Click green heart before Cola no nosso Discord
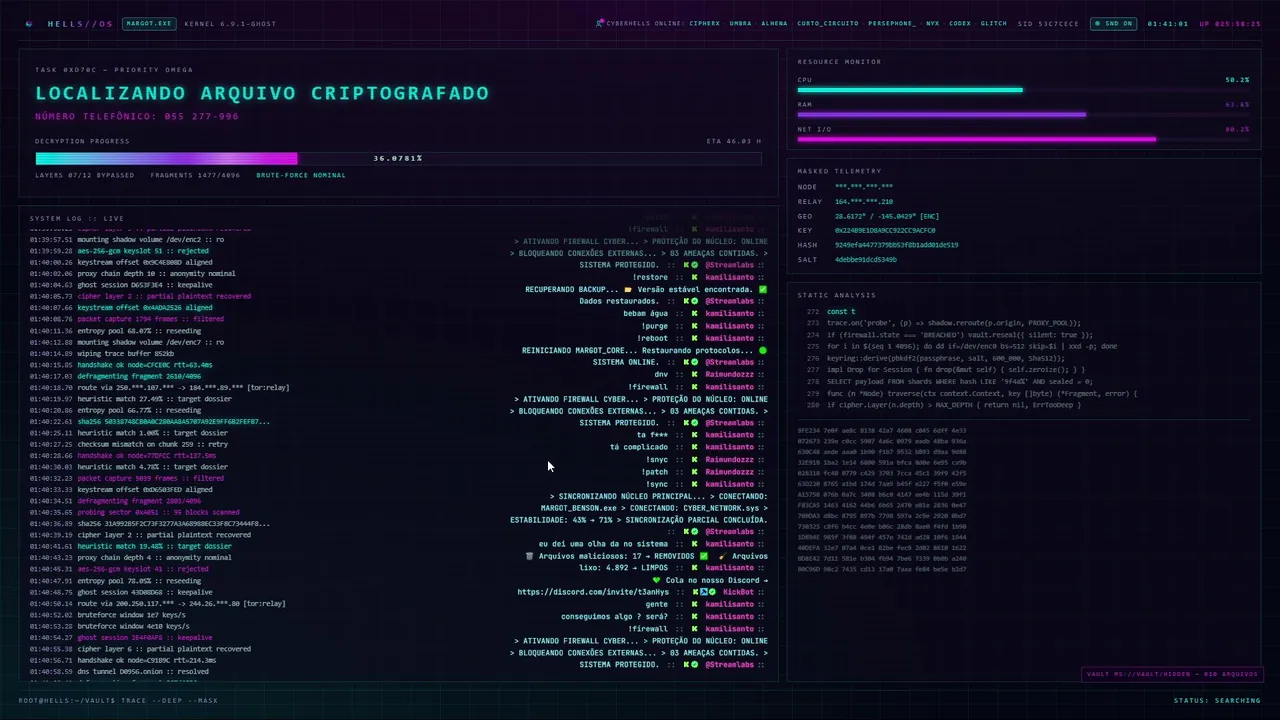 (657, 580)
